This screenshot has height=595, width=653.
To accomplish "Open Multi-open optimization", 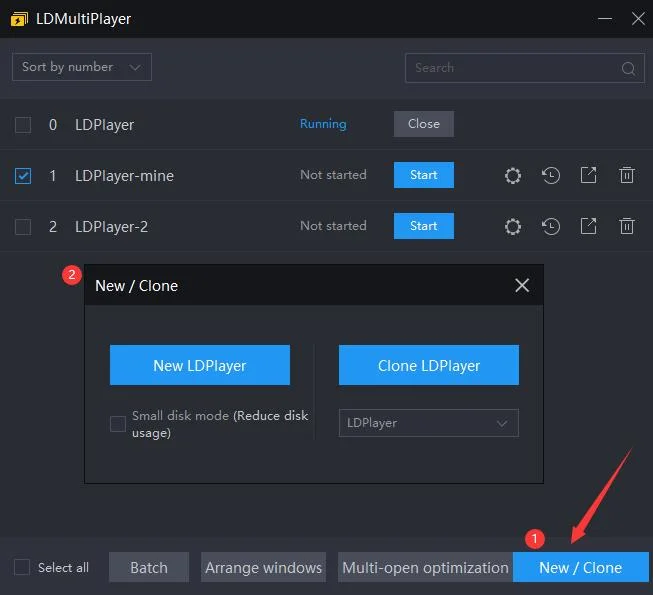I will 425,567.
